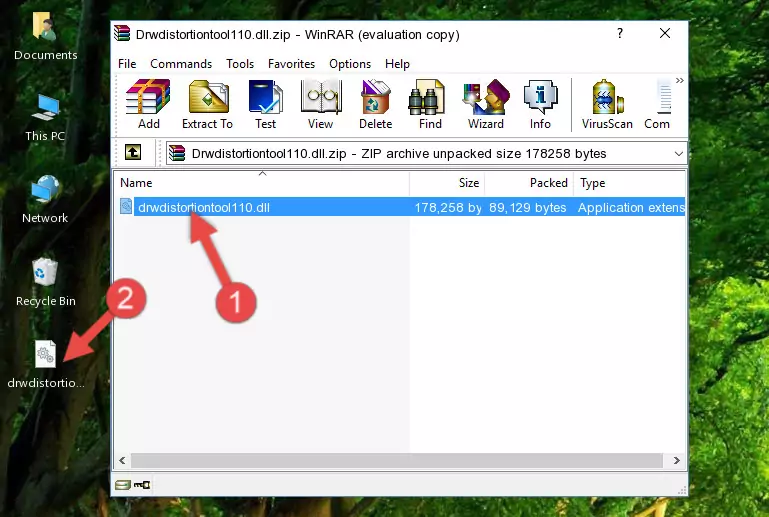769x517 pixels.
Task: Open the Find binoculars tool
Action: (x=430, y=104)
